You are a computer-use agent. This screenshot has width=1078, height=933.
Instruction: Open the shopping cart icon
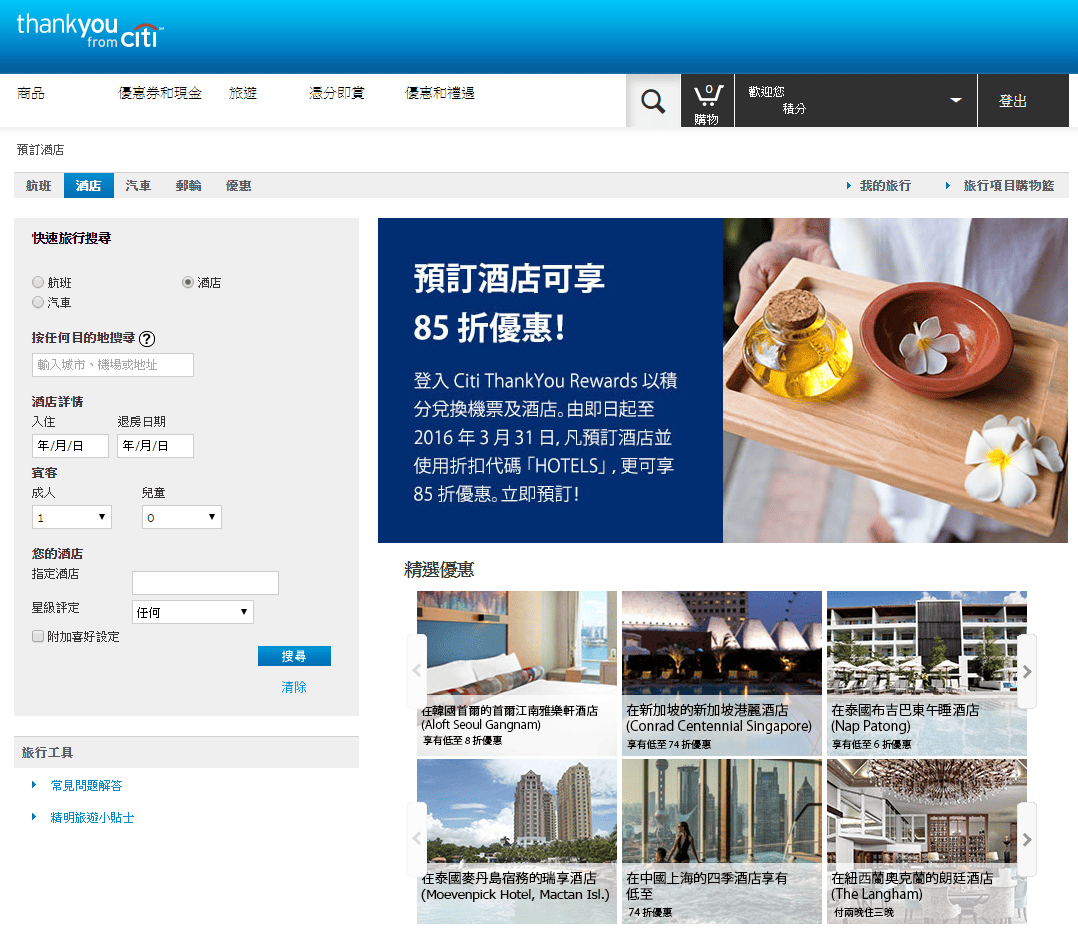point(707,100)
